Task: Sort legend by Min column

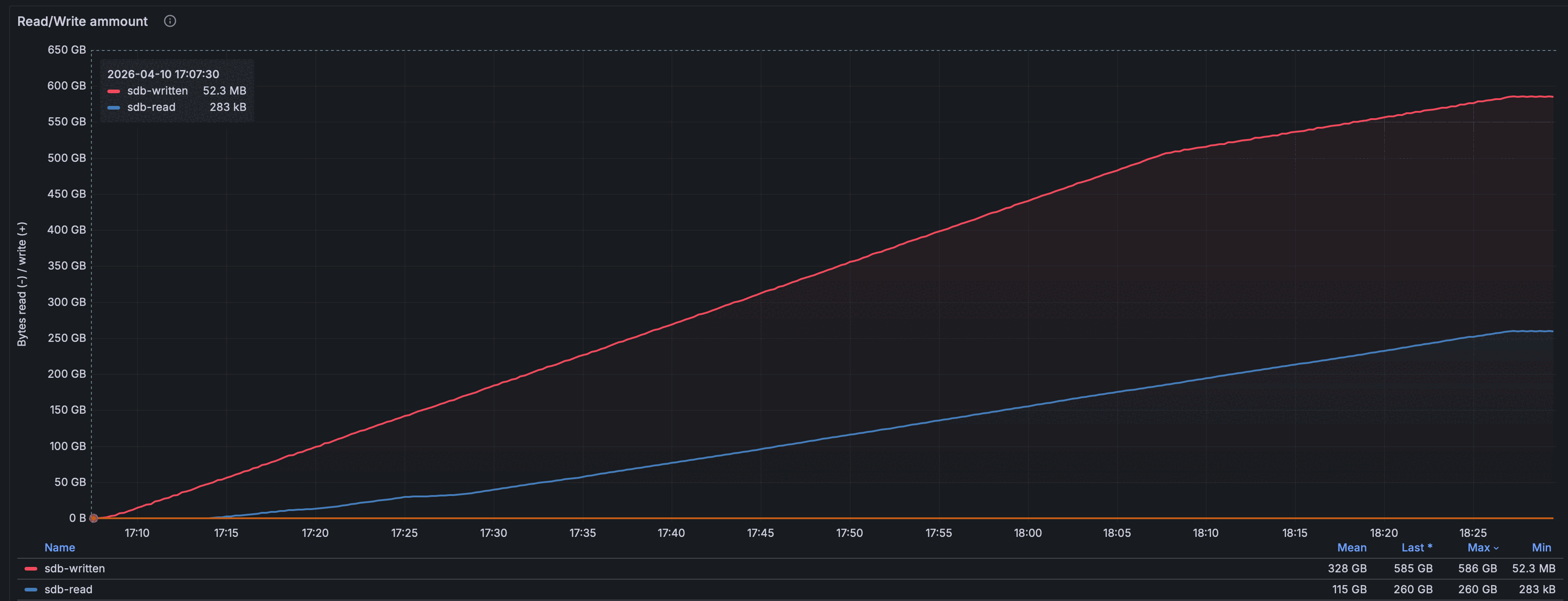Action: click(1541, 547)
